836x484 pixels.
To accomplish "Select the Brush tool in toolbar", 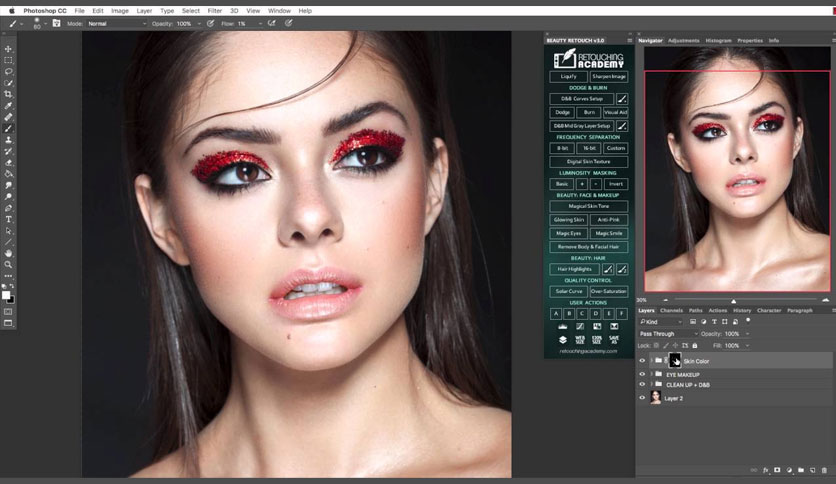I will pos(9,128).
